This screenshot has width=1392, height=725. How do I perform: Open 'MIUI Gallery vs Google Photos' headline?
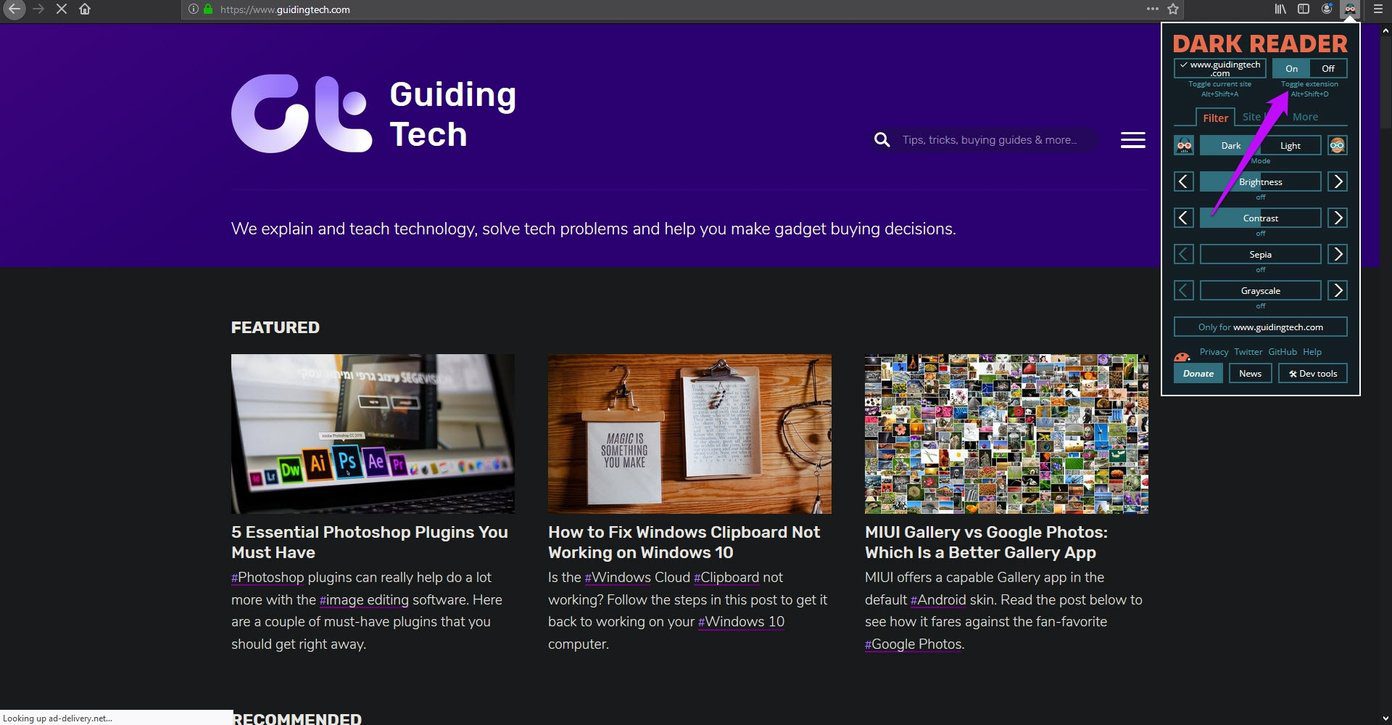(x=986, y=542)
